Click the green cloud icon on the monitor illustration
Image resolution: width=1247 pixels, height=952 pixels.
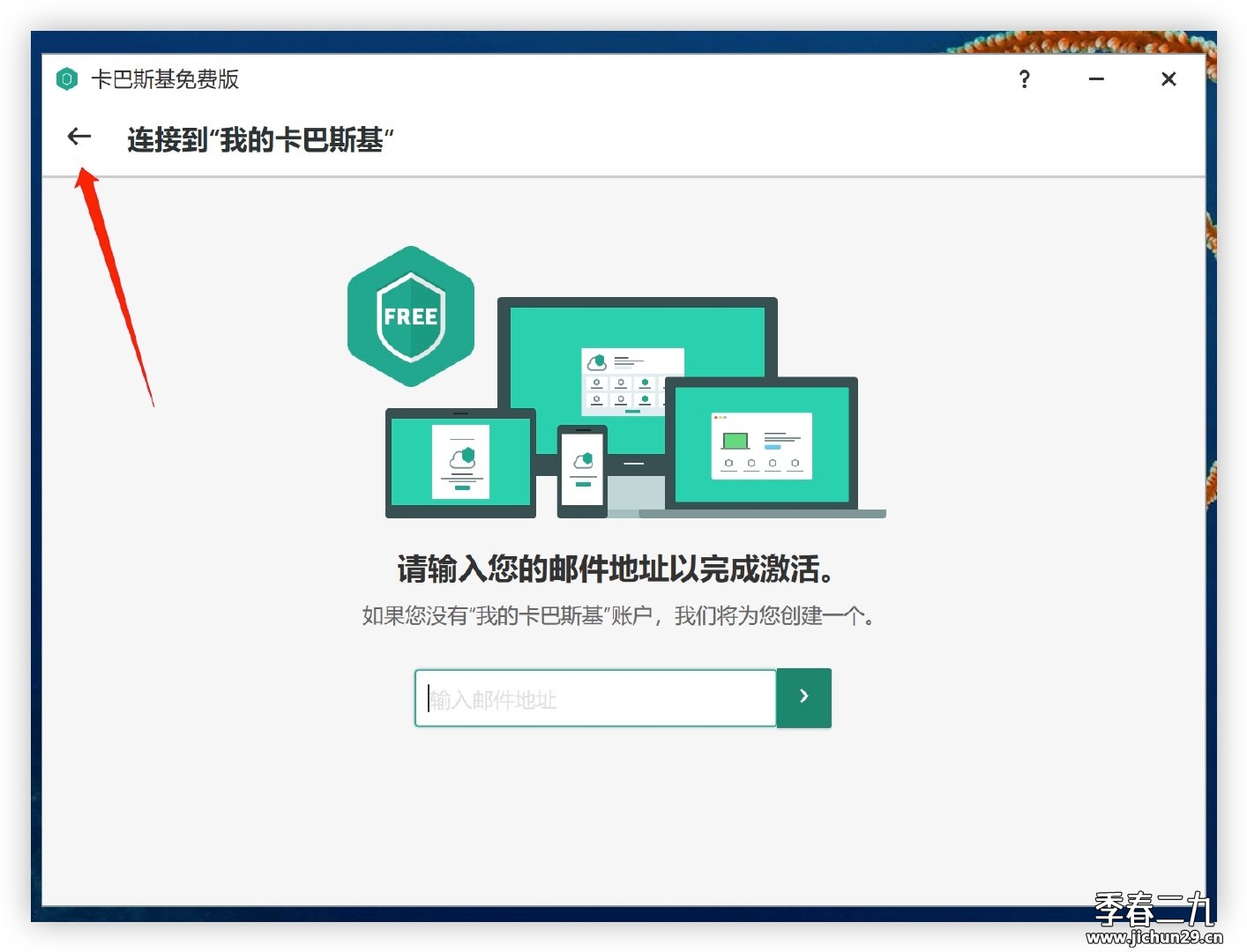pos(597,361)
